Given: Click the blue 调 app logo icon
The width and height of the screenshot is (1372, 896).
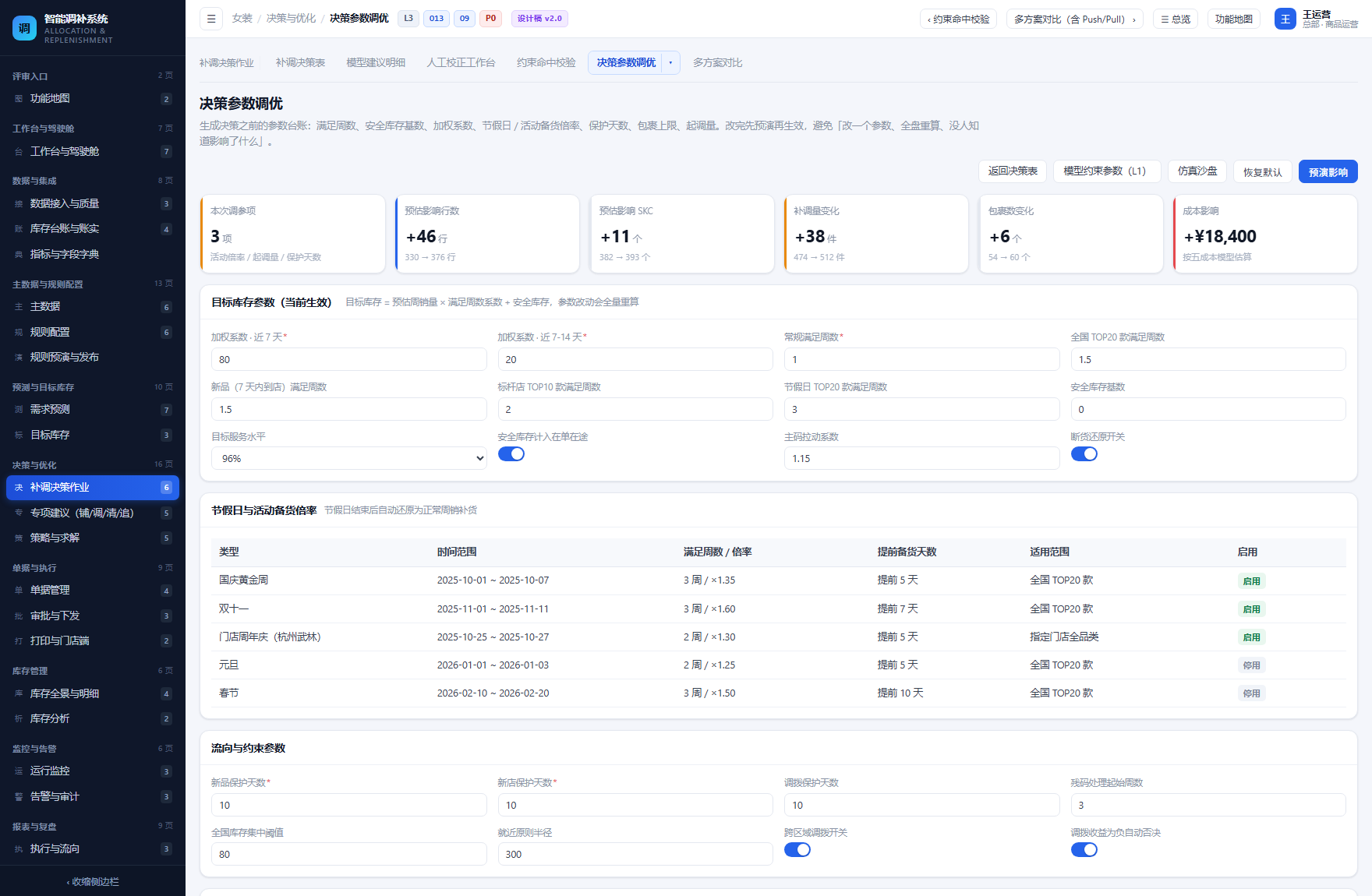Looking at the screenshot, I should coord(24,28).
